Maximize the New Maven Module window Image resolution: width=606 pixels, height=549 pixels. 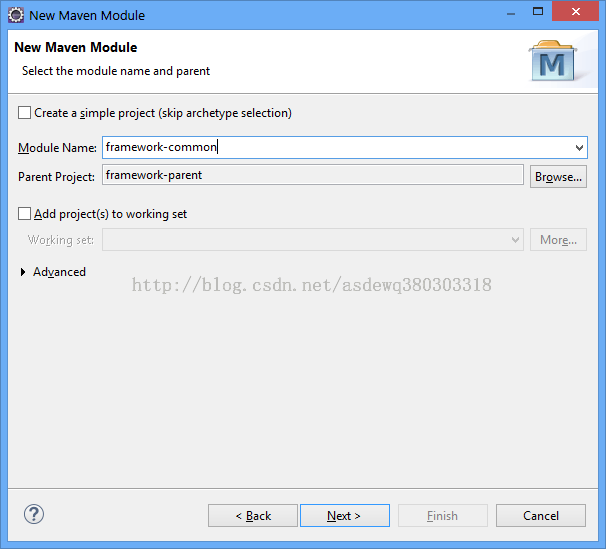pos(538,12)
